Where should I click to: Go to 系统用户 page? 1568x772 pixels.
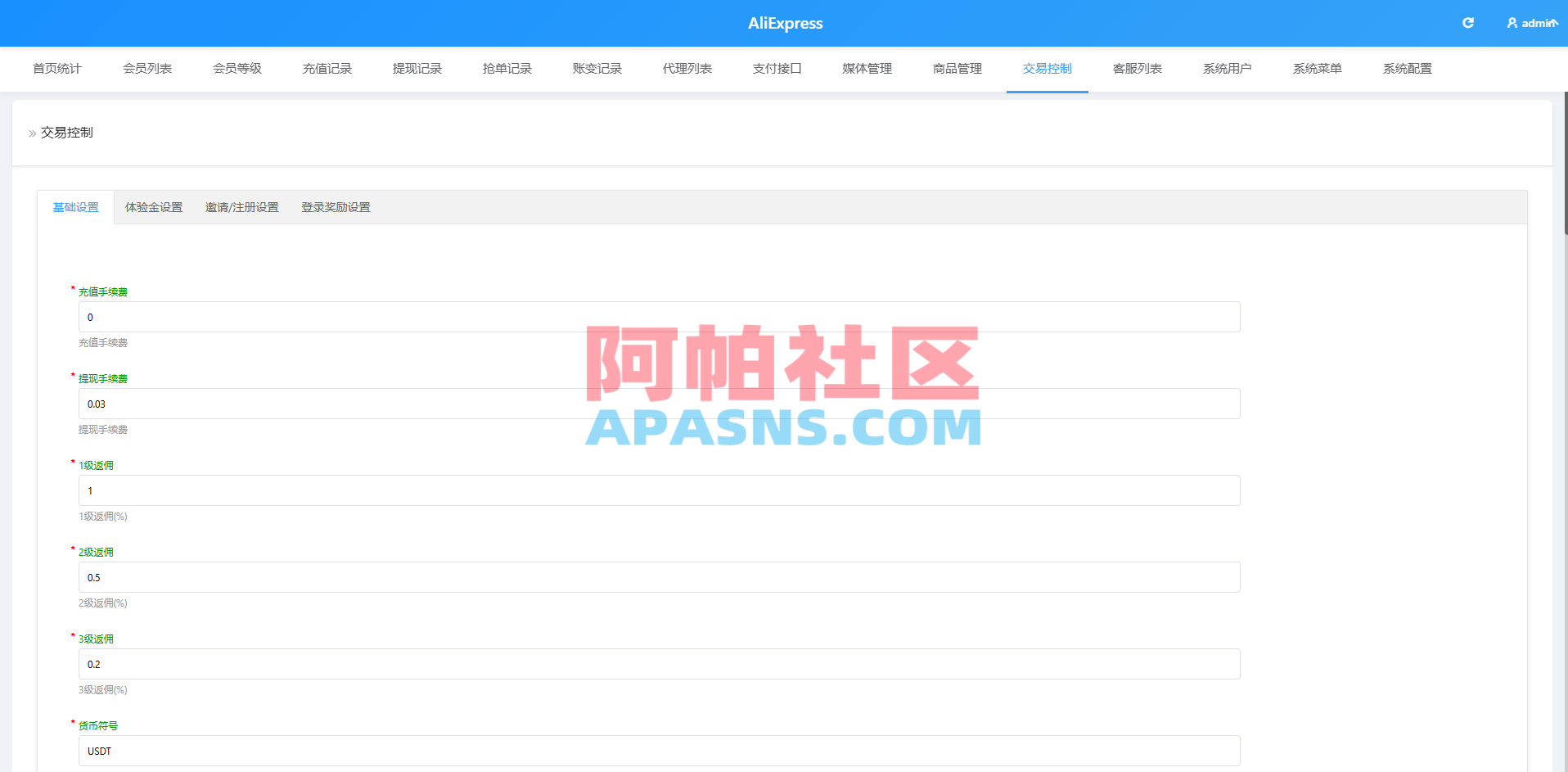coord(1228,69)
